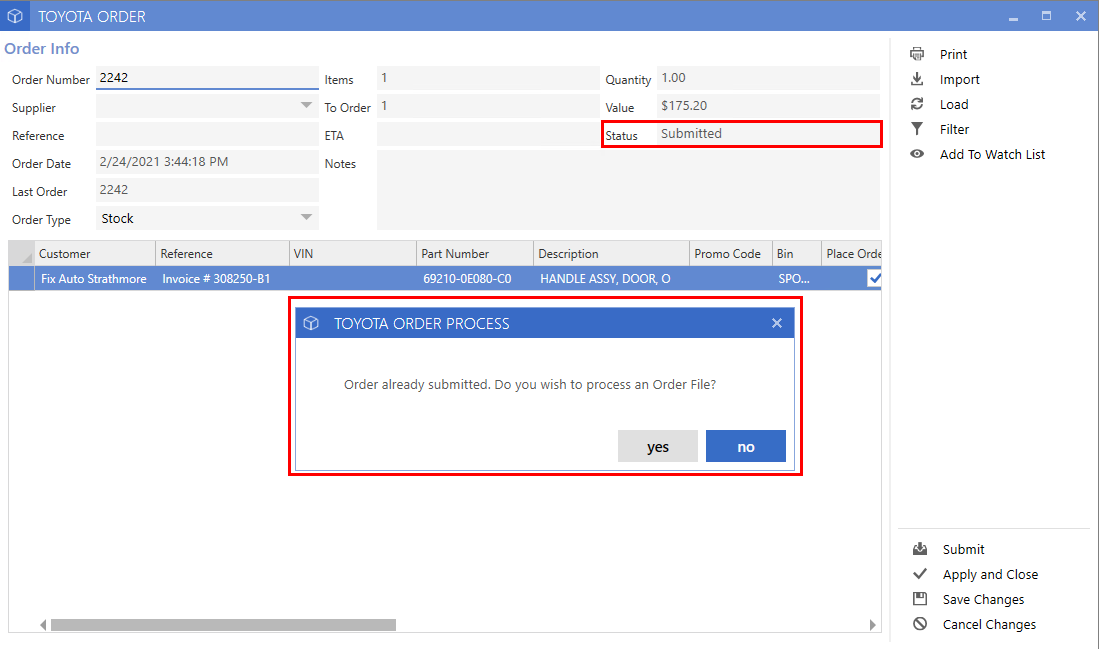Click the Place Order column header
This screenshot has width=1099, height=649.
tap(851, 254)
